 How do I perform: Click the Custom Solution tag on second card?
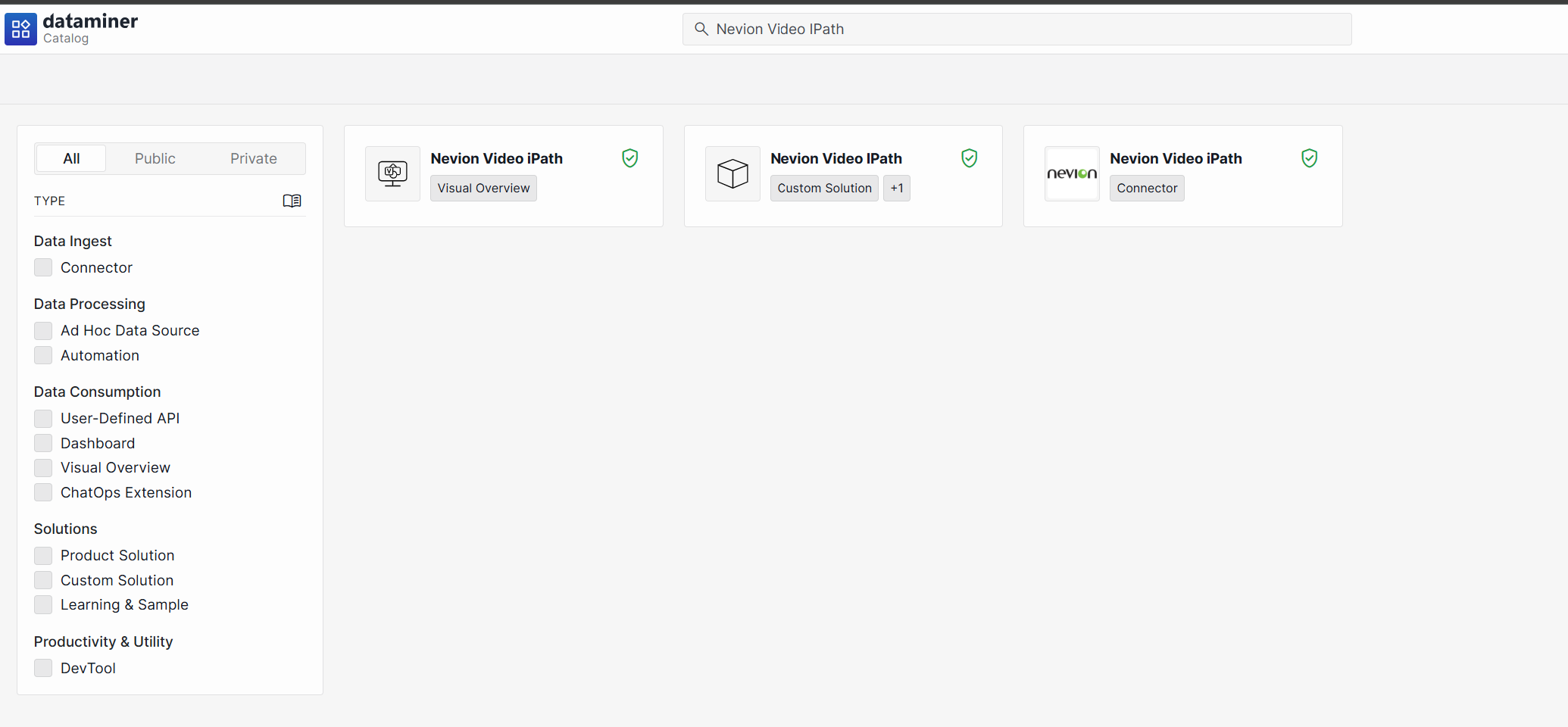824,188
